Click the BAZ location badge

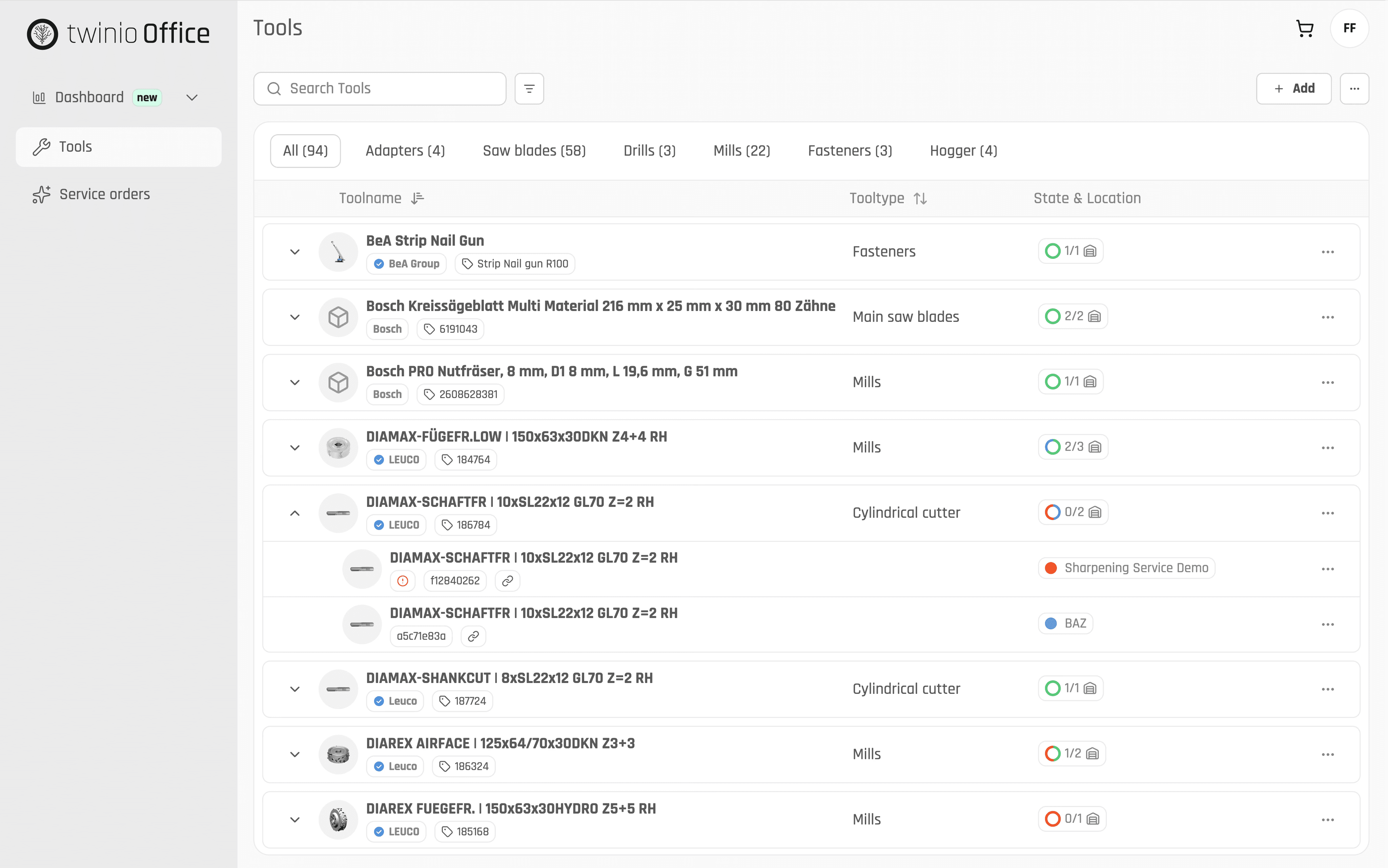pos(1065,623)
